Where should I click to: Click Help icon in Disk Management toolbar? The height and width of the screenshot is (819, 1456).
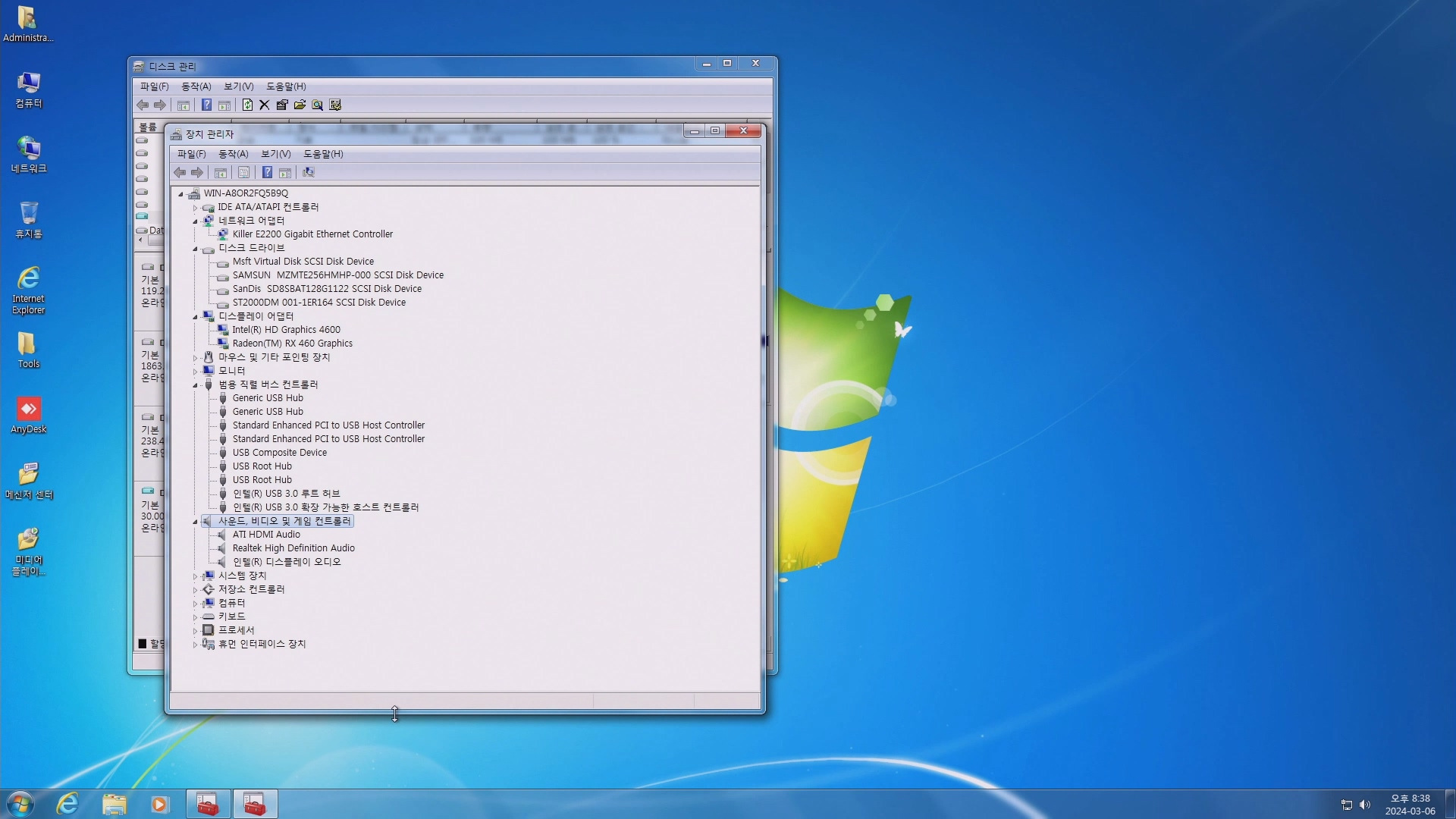(x=206, y=105)
